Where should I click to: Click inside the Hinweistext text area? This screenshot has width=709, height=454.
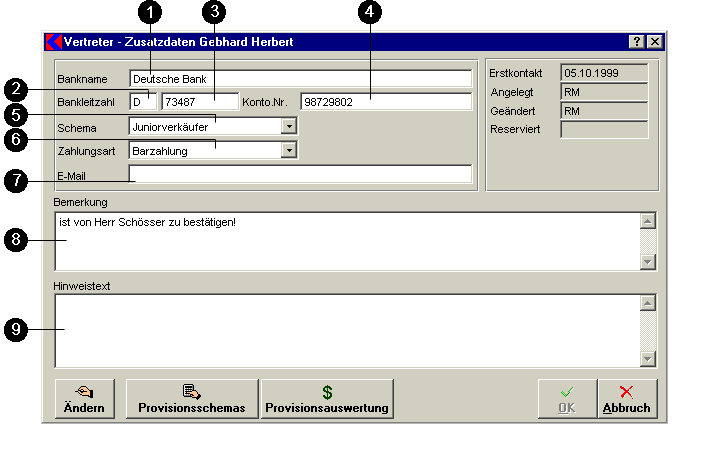[x=346, y=330]
